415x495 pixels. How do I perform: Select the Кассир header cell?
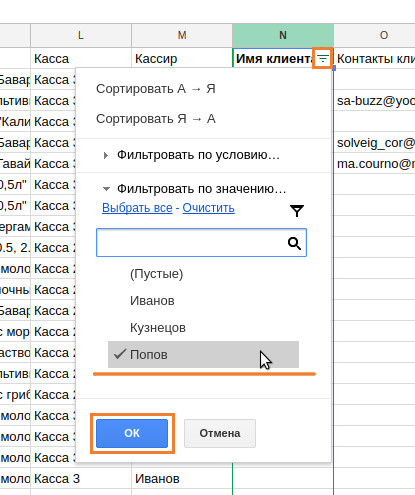point(182,59)
